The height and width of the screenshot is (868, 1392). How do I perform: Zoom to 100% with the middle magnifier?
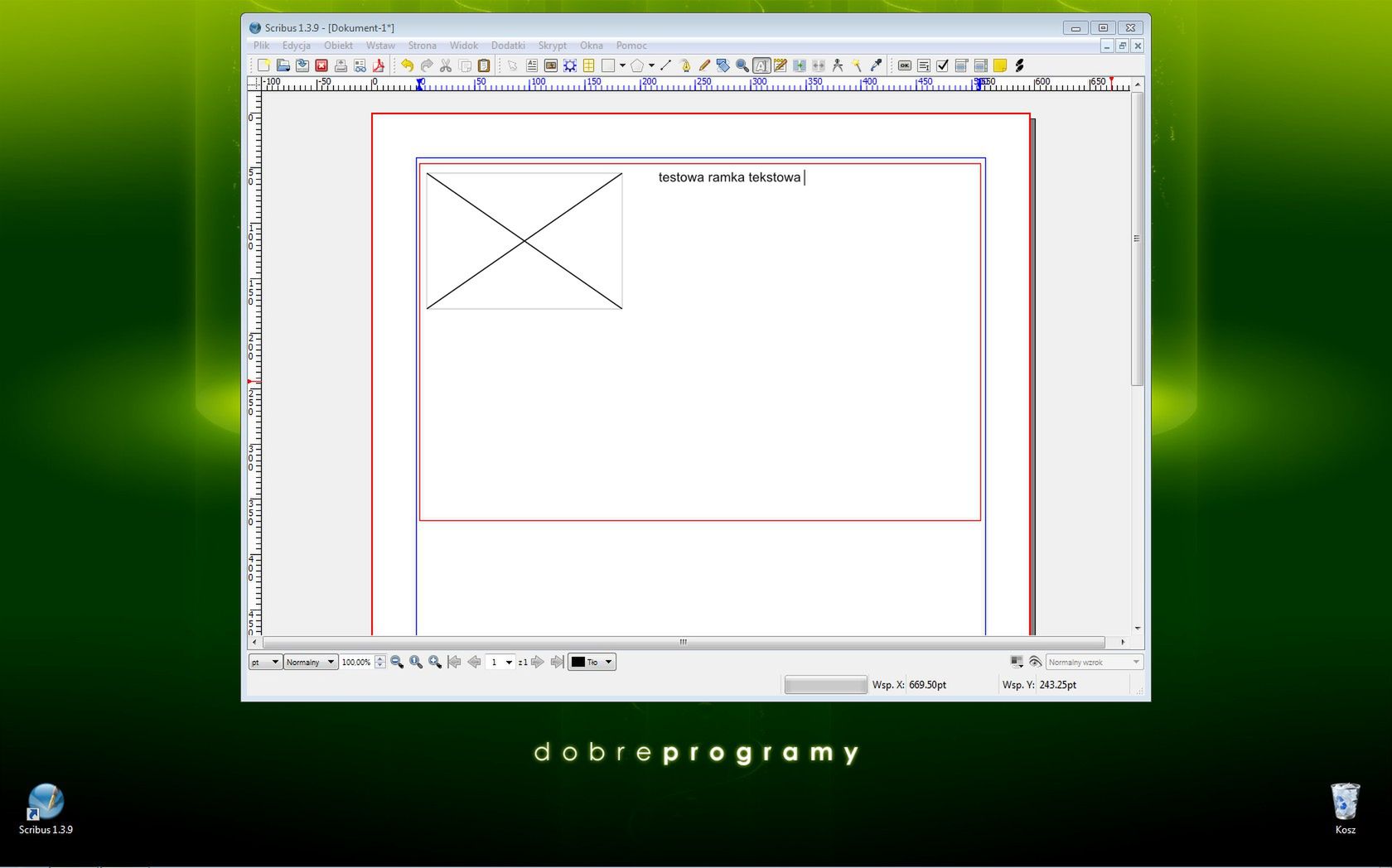tap(416, 662)
